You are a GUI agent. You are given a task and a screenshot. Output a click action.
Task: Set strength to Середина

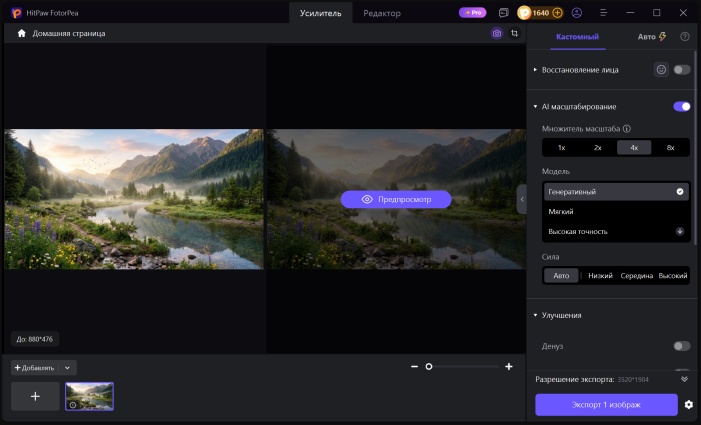coord(637,276)
